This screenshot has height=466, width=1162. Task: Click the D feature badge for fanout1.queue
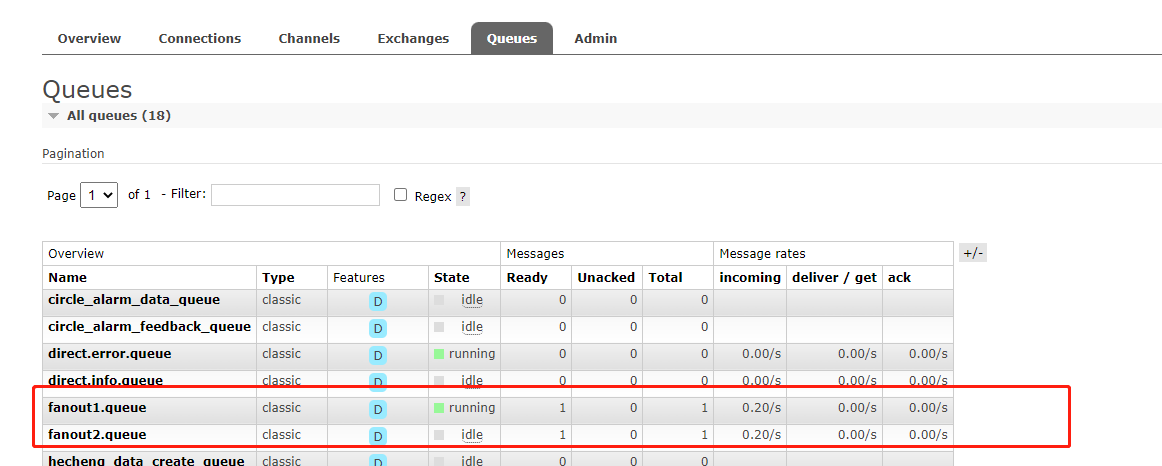(x=377, y=409)
